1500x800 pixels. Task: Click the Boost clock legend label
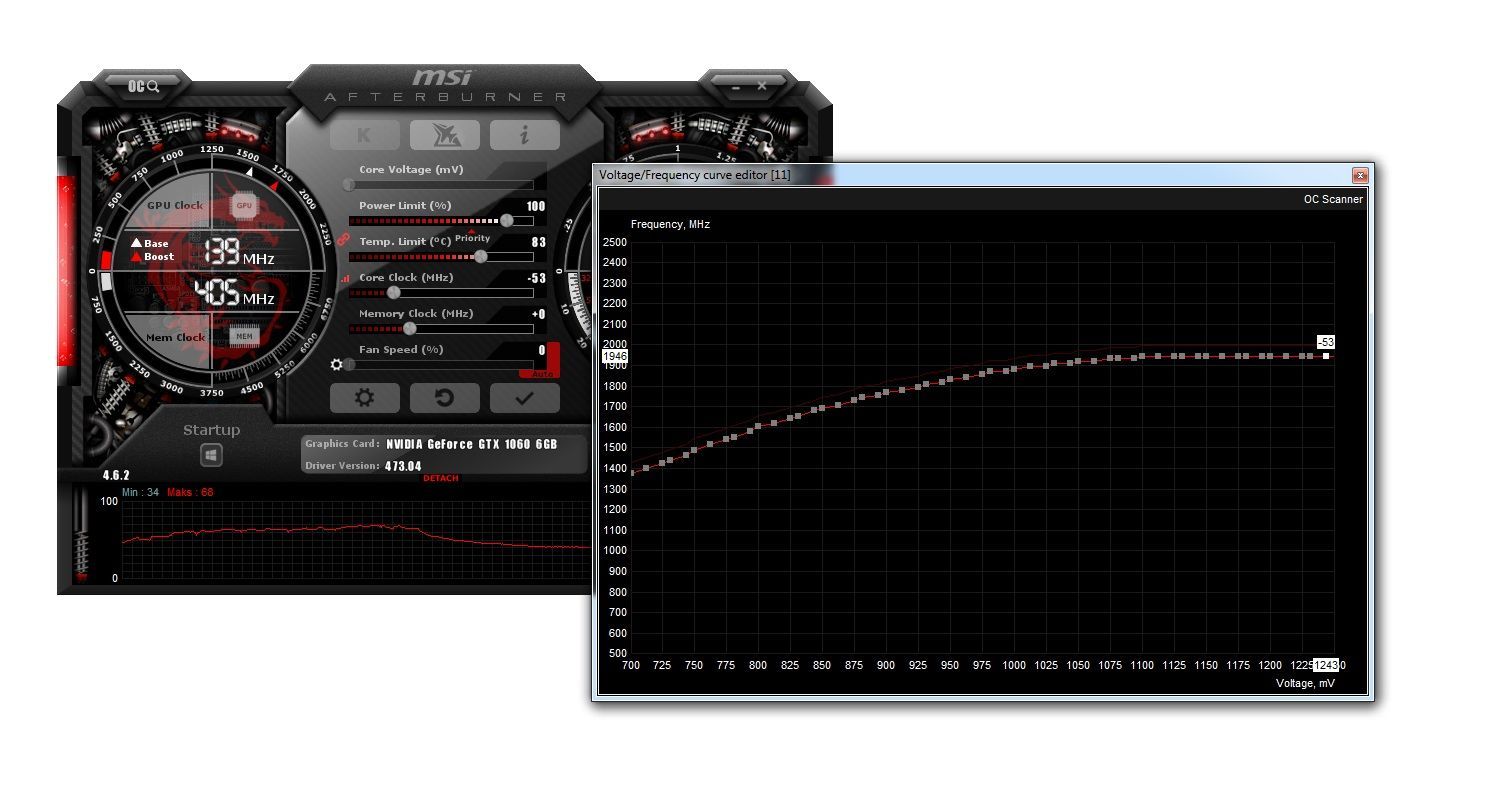click(152, 256)
